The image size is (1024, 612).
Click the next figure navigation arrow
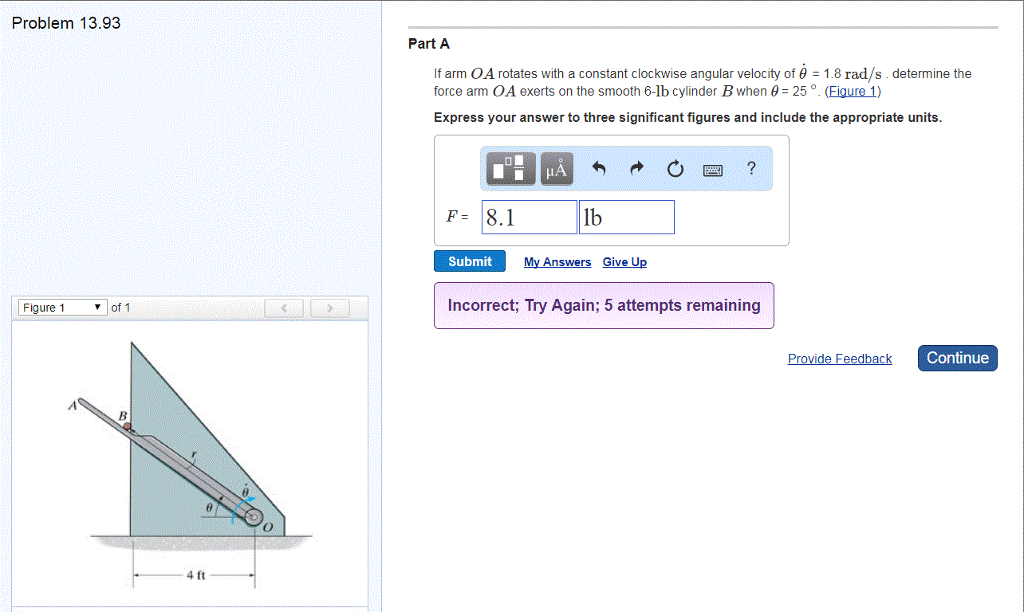[329, 308]
